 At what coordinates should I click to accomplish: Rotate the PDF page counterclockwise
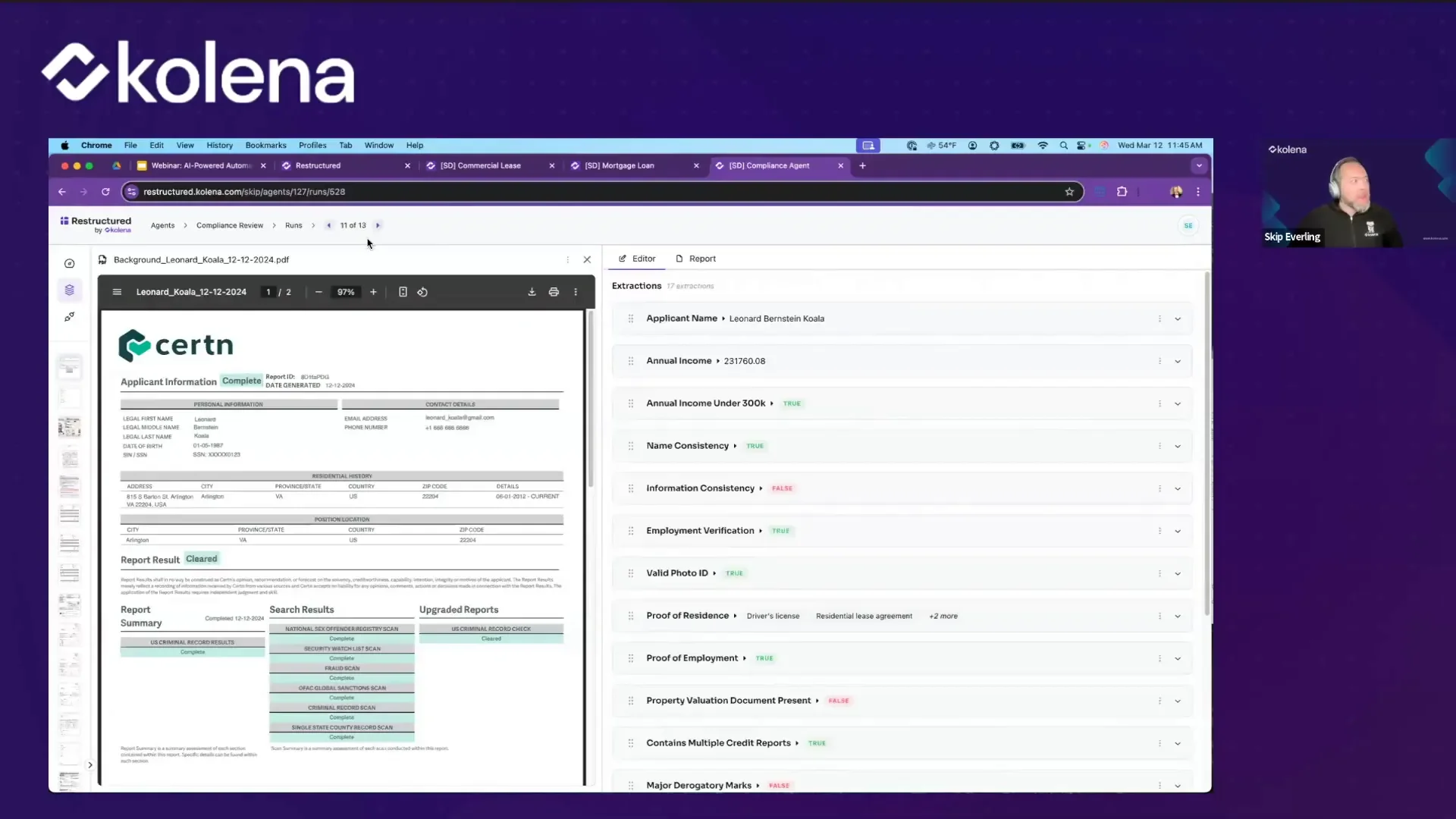pyautogui.click(x=422, y=291)
